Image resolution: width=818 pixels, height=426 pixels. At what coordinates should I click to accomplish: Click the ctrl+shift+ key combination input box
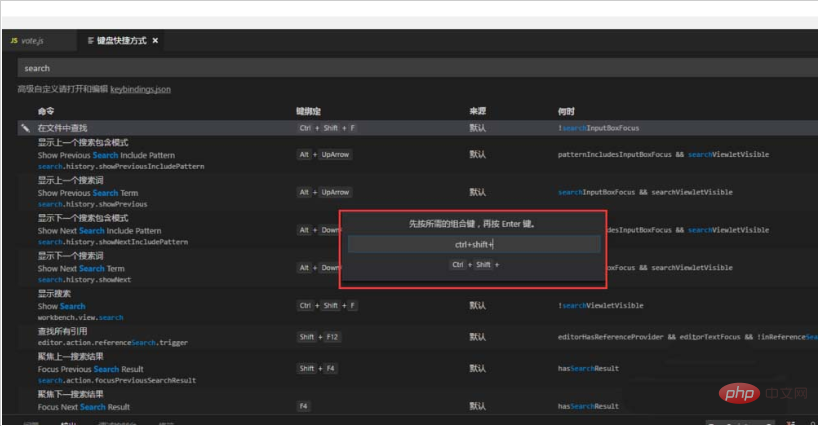[474, 244]
